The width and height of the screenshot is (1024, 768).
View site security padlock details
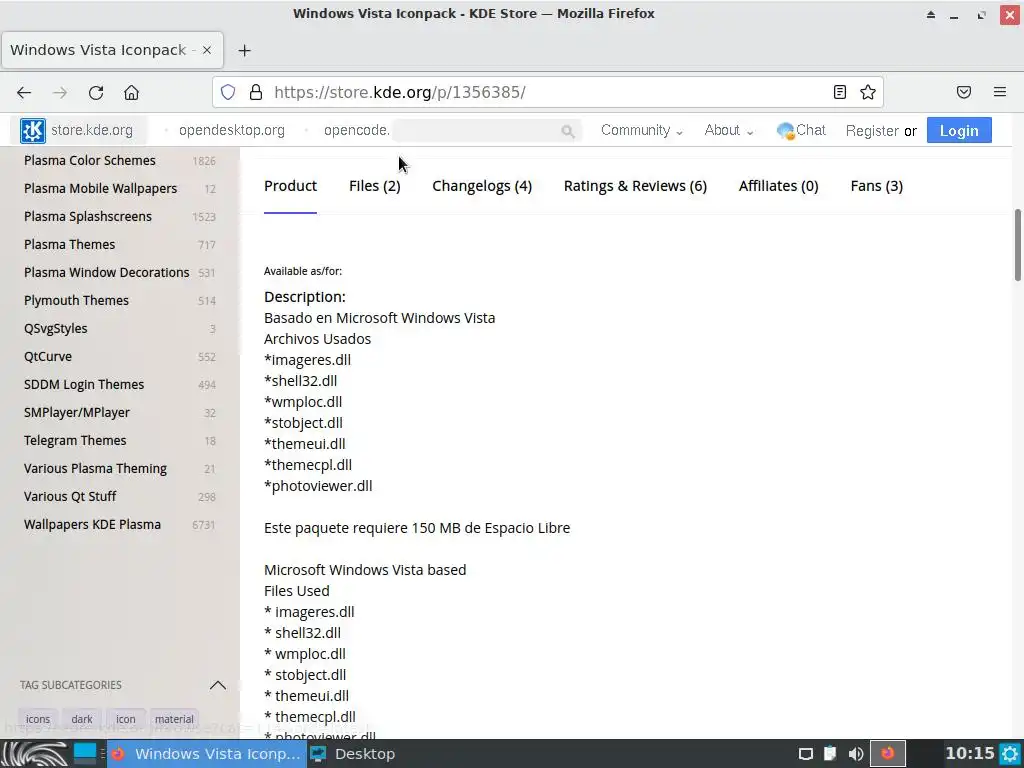point(256,92)
